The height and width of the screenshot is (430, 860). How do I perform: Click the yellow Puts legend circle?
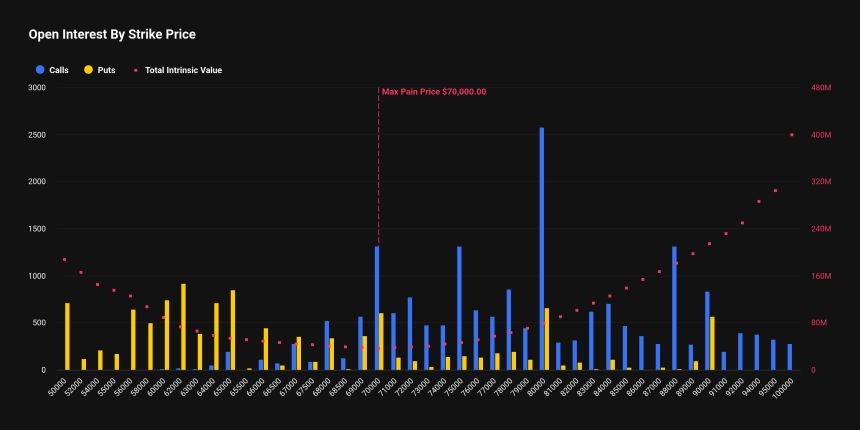88,70
